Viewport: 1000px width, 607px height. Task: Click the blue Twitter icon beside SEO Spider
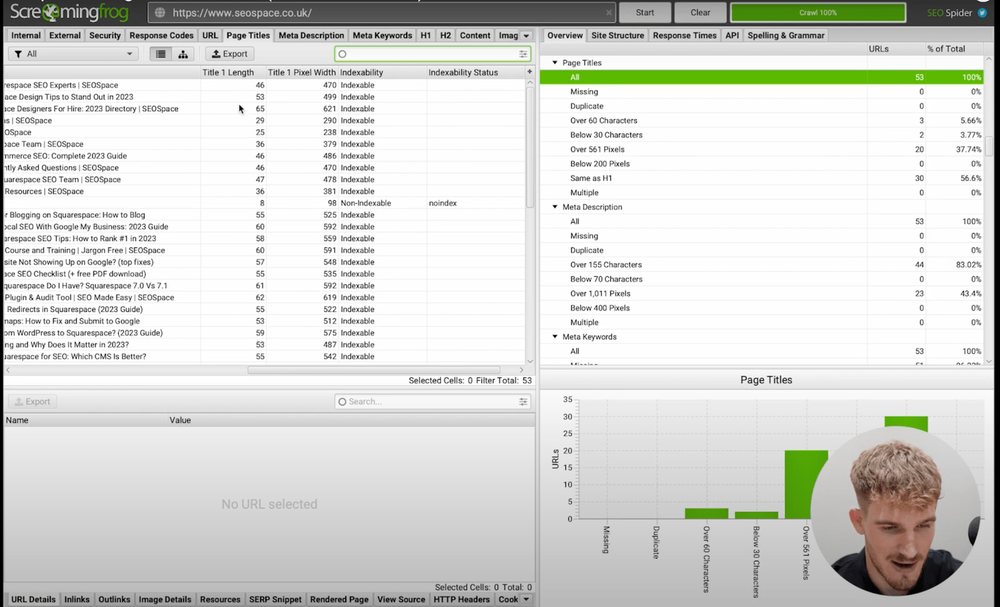click(x=982, y=13)
